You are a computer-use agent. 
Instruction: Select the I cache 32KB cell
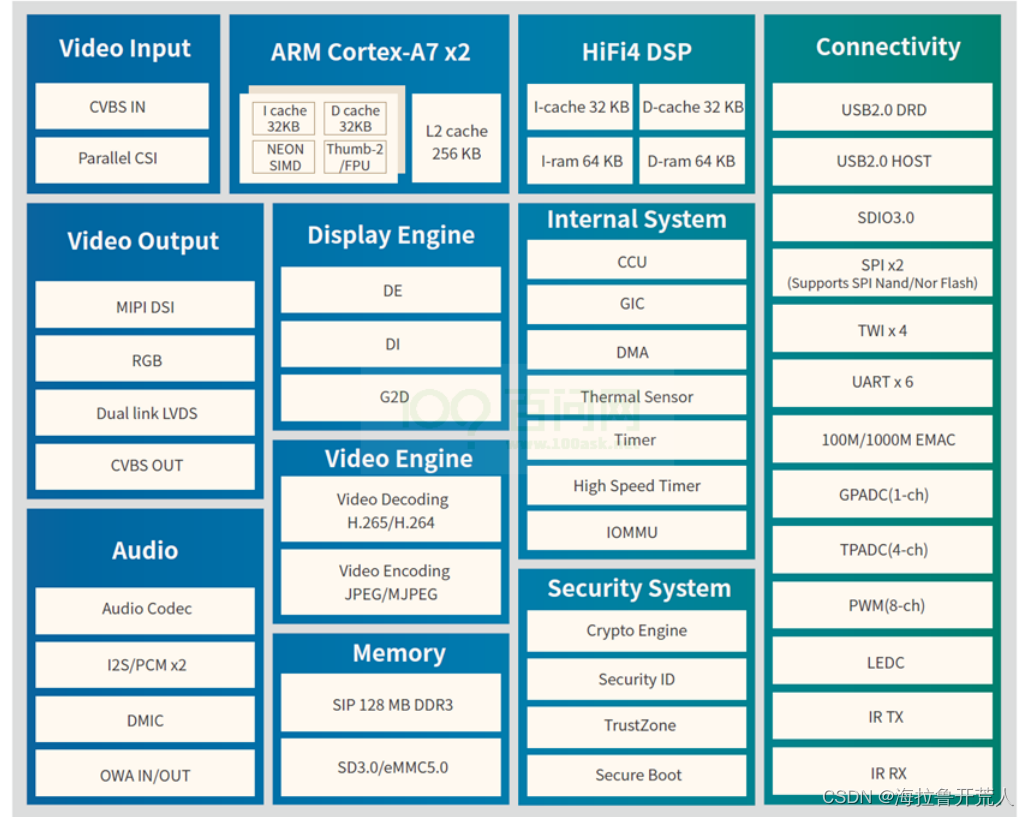[284, 118]
